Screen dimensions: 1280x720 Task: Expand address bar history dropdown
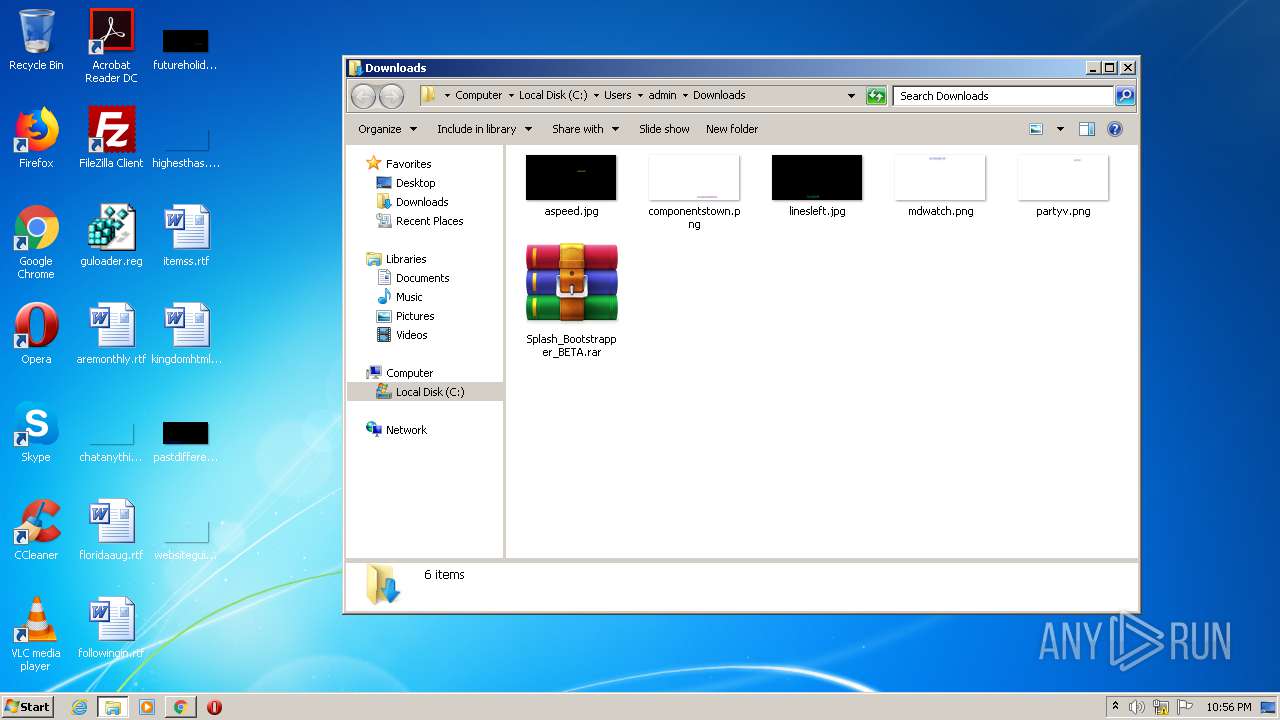851,96
